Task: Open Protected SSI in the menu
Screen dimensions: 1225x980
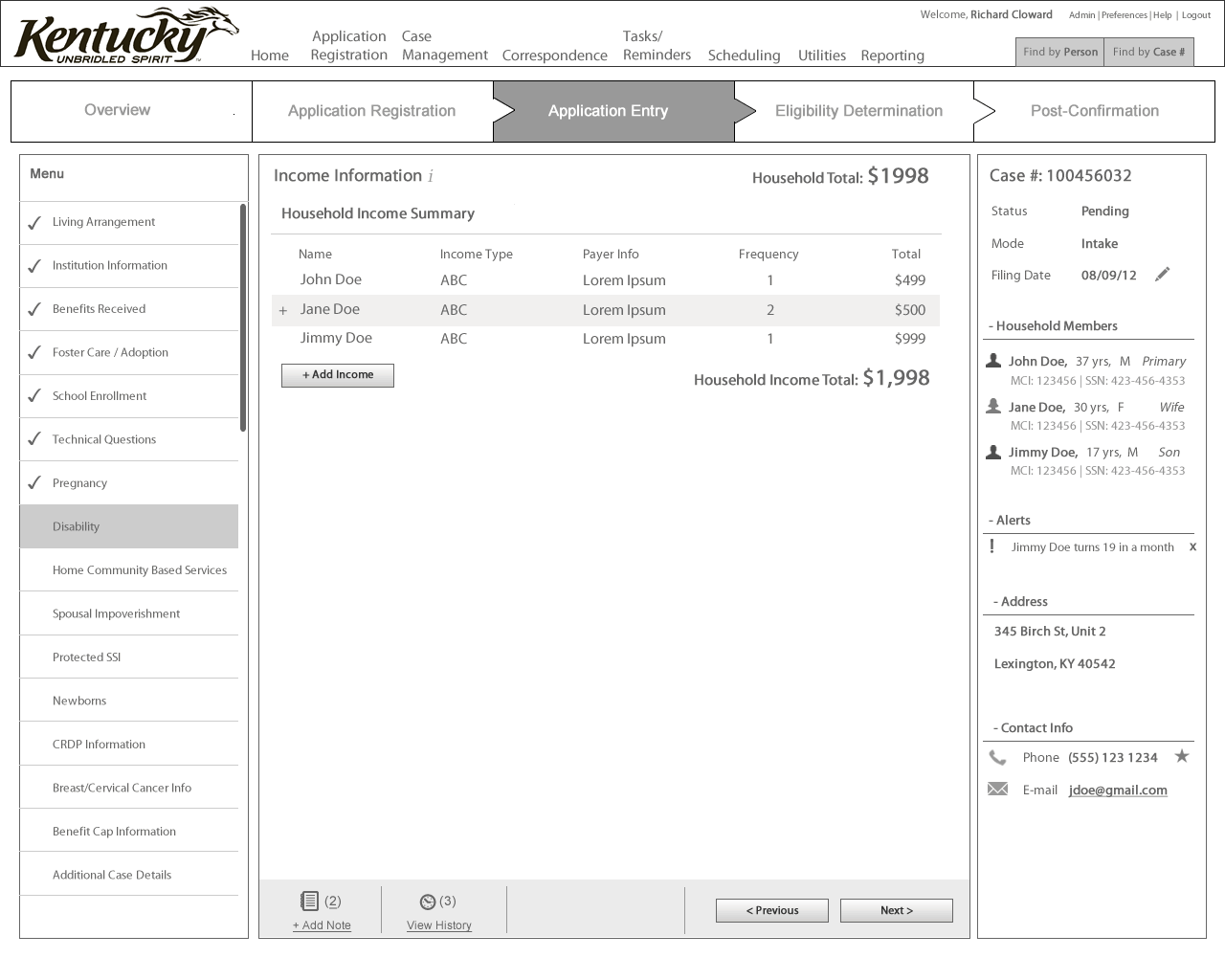Action: pyautogui.click(x=129, y=657)
